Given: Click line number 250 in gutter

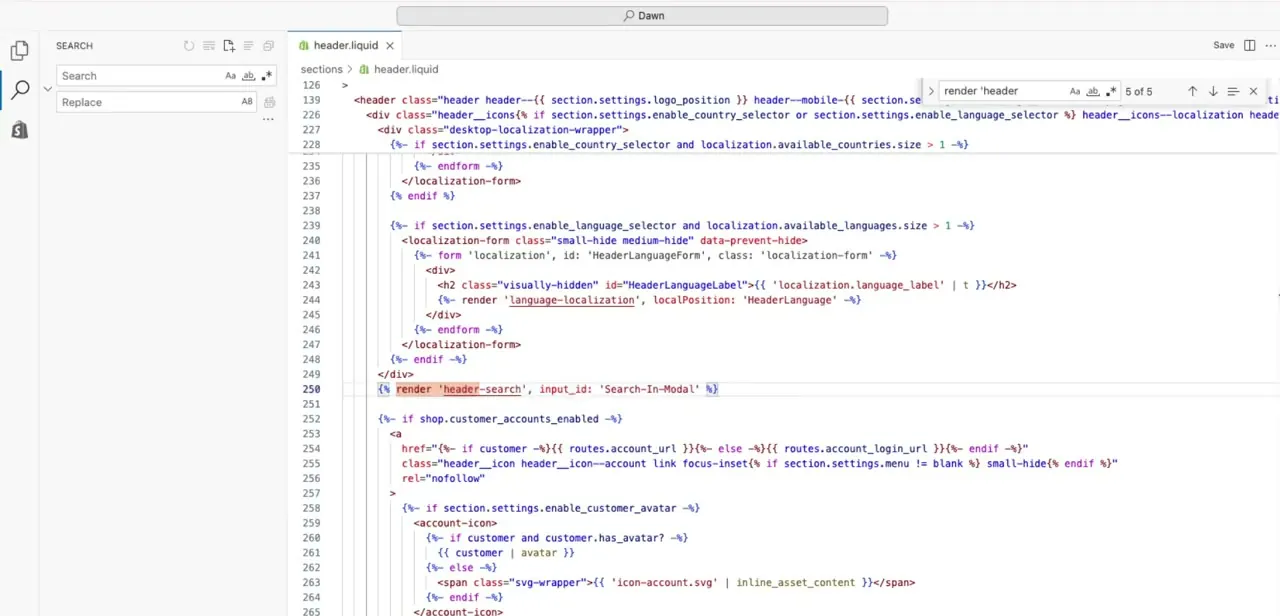Looking at the screenshot, I should click(311, 389).
